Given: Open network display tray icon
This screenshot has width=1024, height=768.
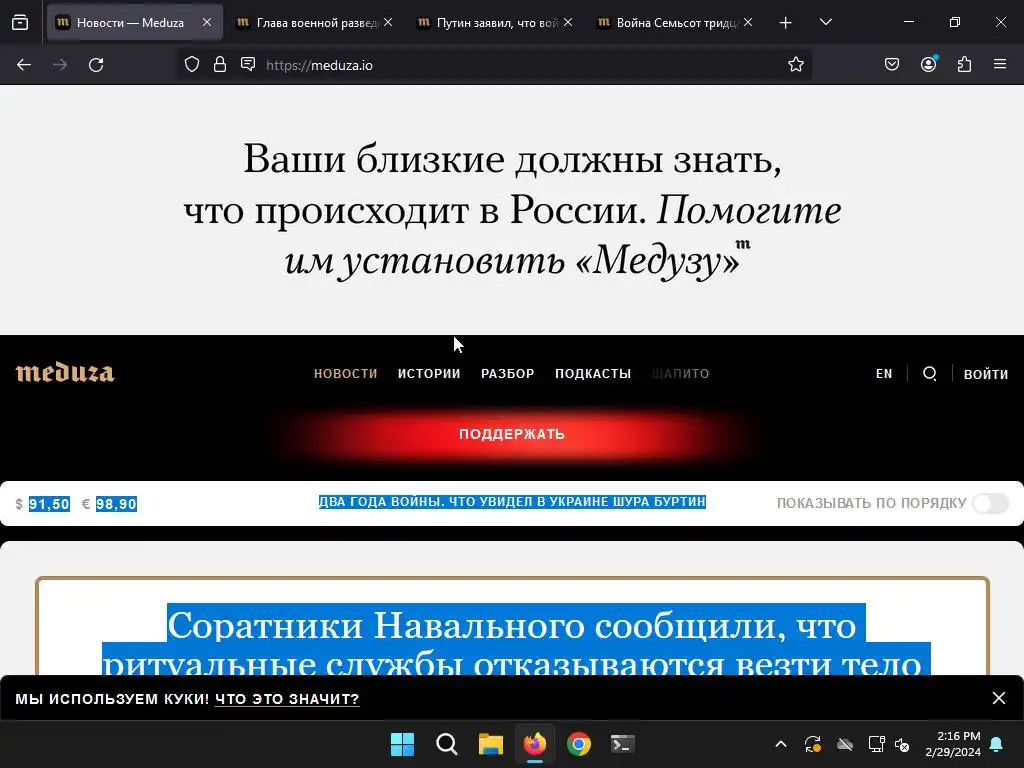Looking at the screenshot, I should (x=876, y=744).
